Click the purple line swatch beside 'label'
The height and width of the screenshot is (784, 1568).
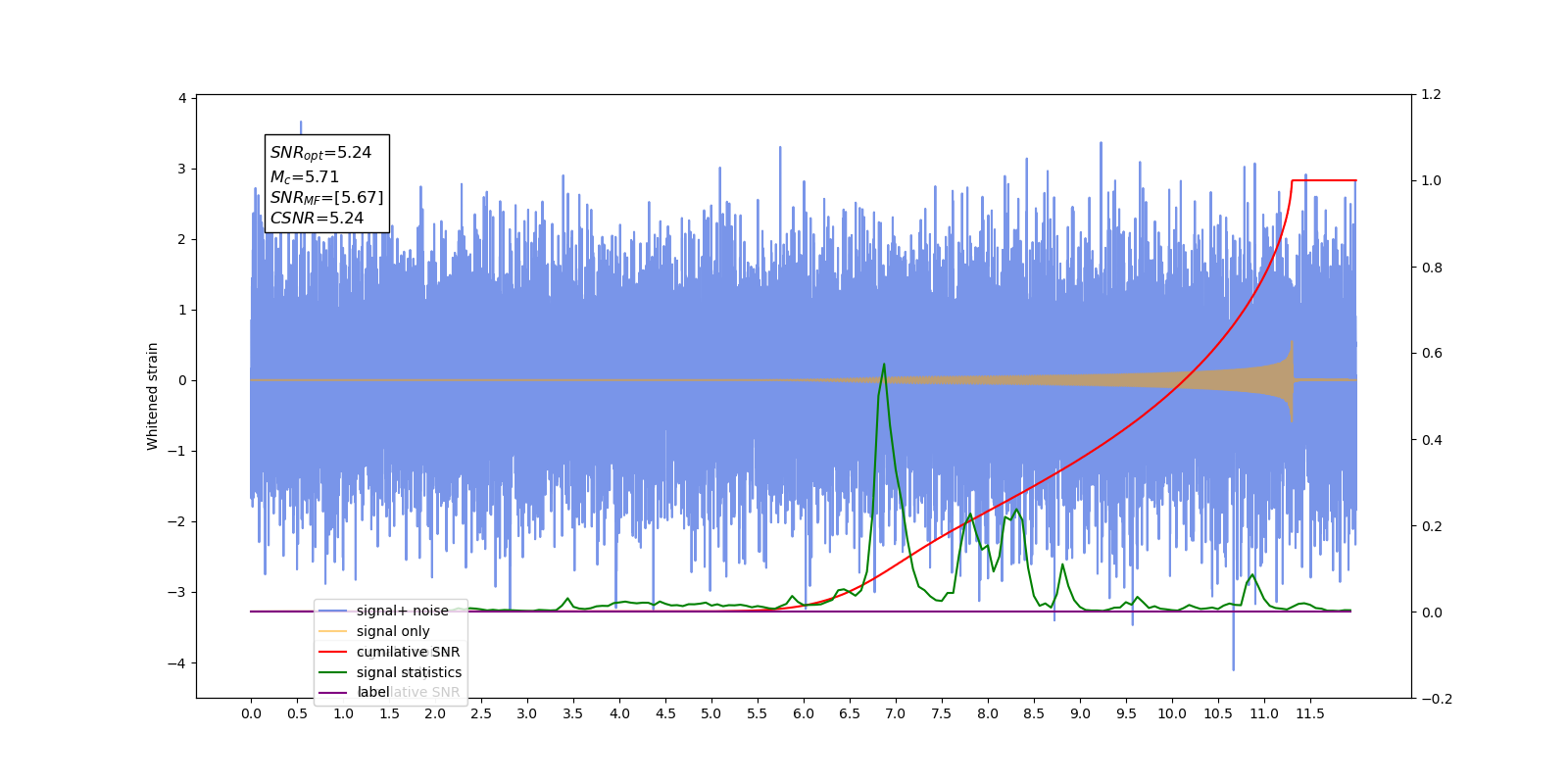[333, 693]
